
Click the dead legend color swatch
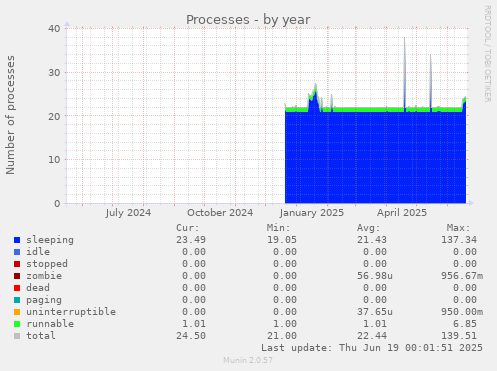(x=17, y=288)
